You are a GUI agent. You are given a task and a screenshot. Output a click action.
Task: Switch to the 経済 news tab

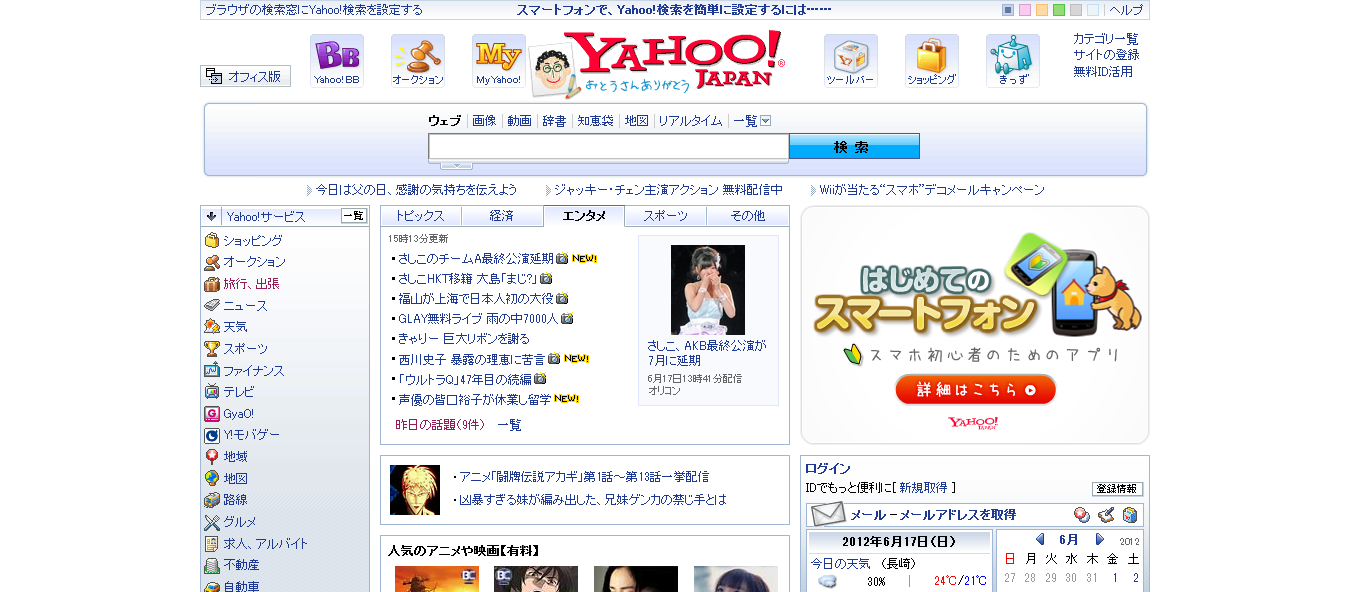(502, 216)
